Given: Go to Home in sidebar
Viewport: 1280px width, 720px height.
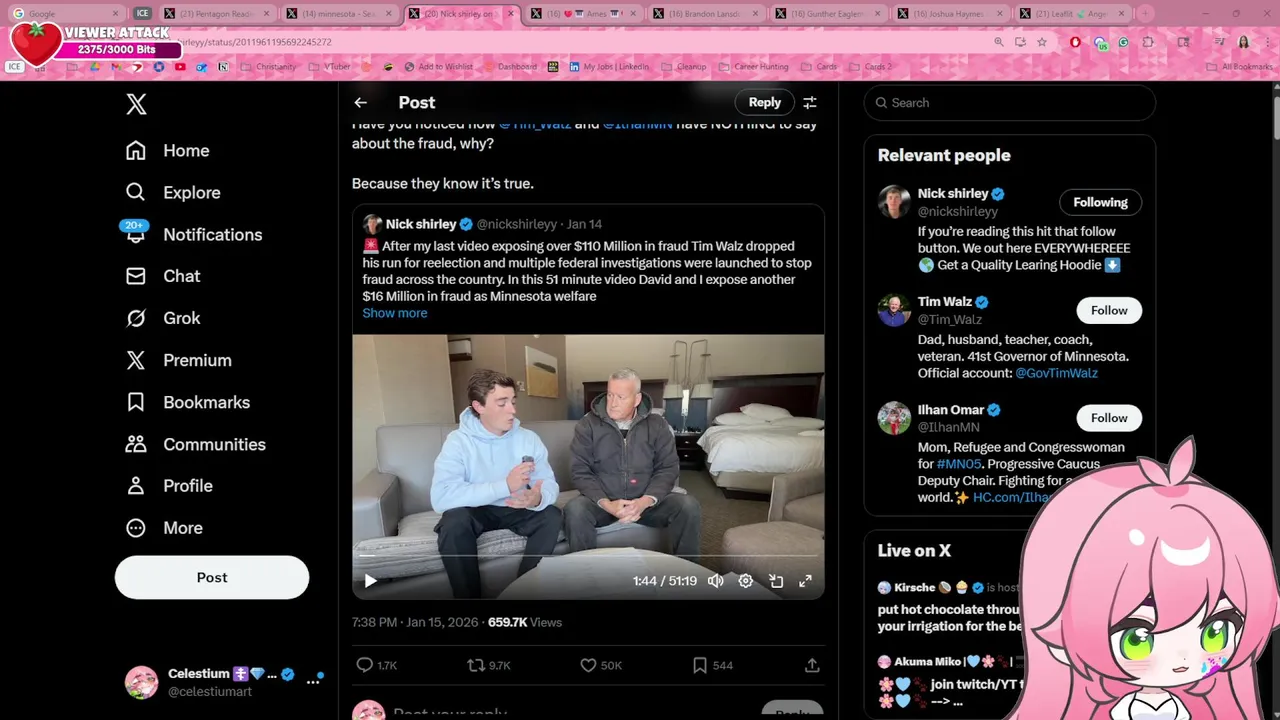Looking at the screenshot, I should click(167, 150).
